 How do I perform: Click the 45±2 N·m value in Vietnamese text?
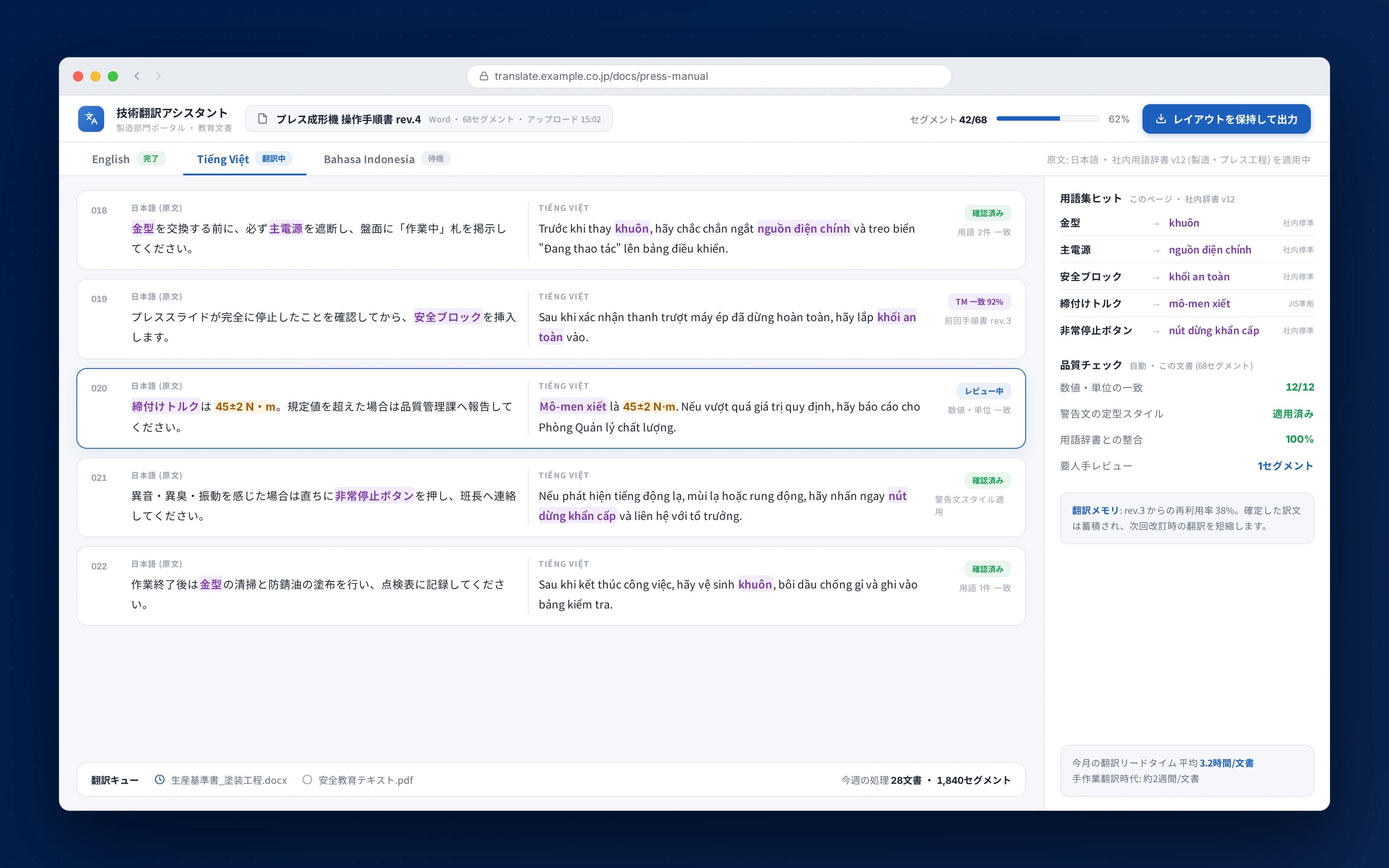(x=648, y=407)
